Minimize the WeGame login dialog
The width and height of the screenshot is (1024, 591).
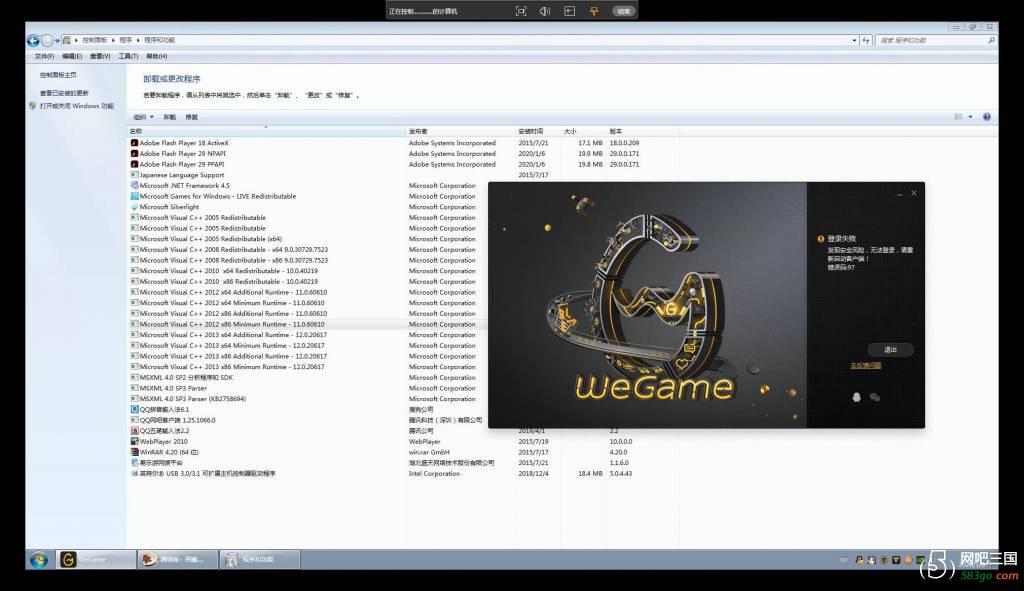(900, 194)
